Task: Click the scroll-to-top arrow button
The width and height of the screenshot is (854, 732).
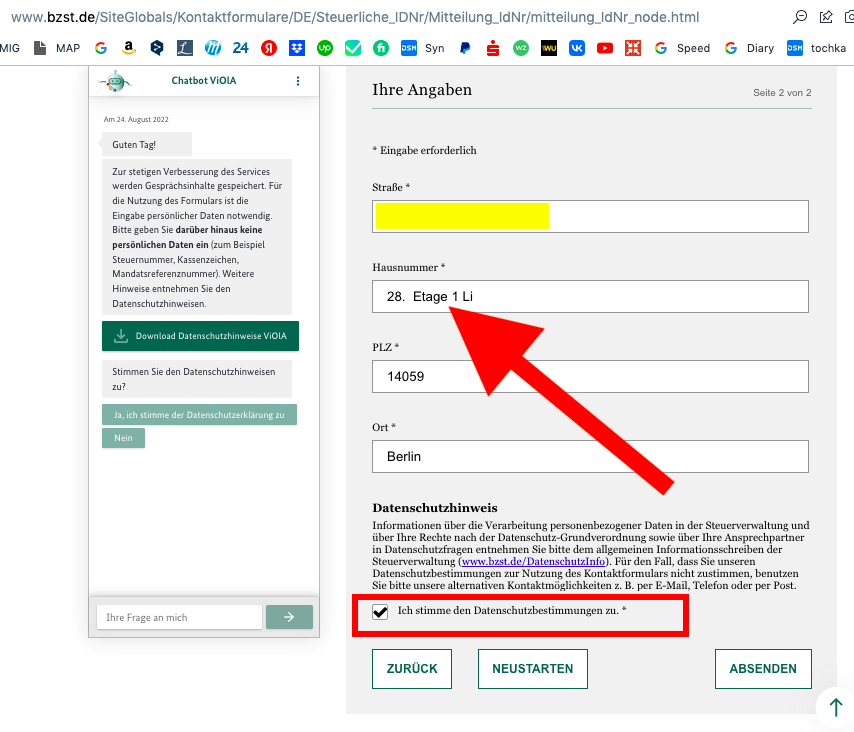Action: pyautogui.click(x=836, y=707)
